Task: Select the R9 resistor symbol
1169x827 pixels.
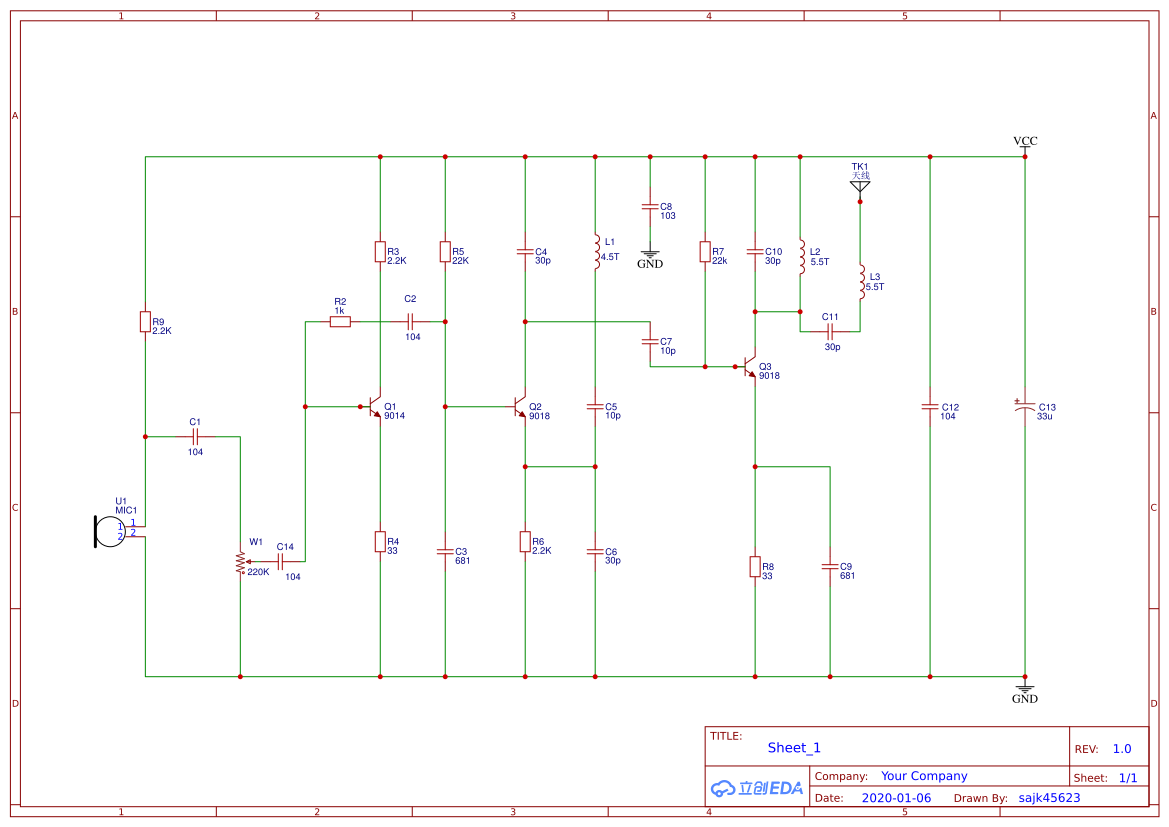Action: (145, 322)
